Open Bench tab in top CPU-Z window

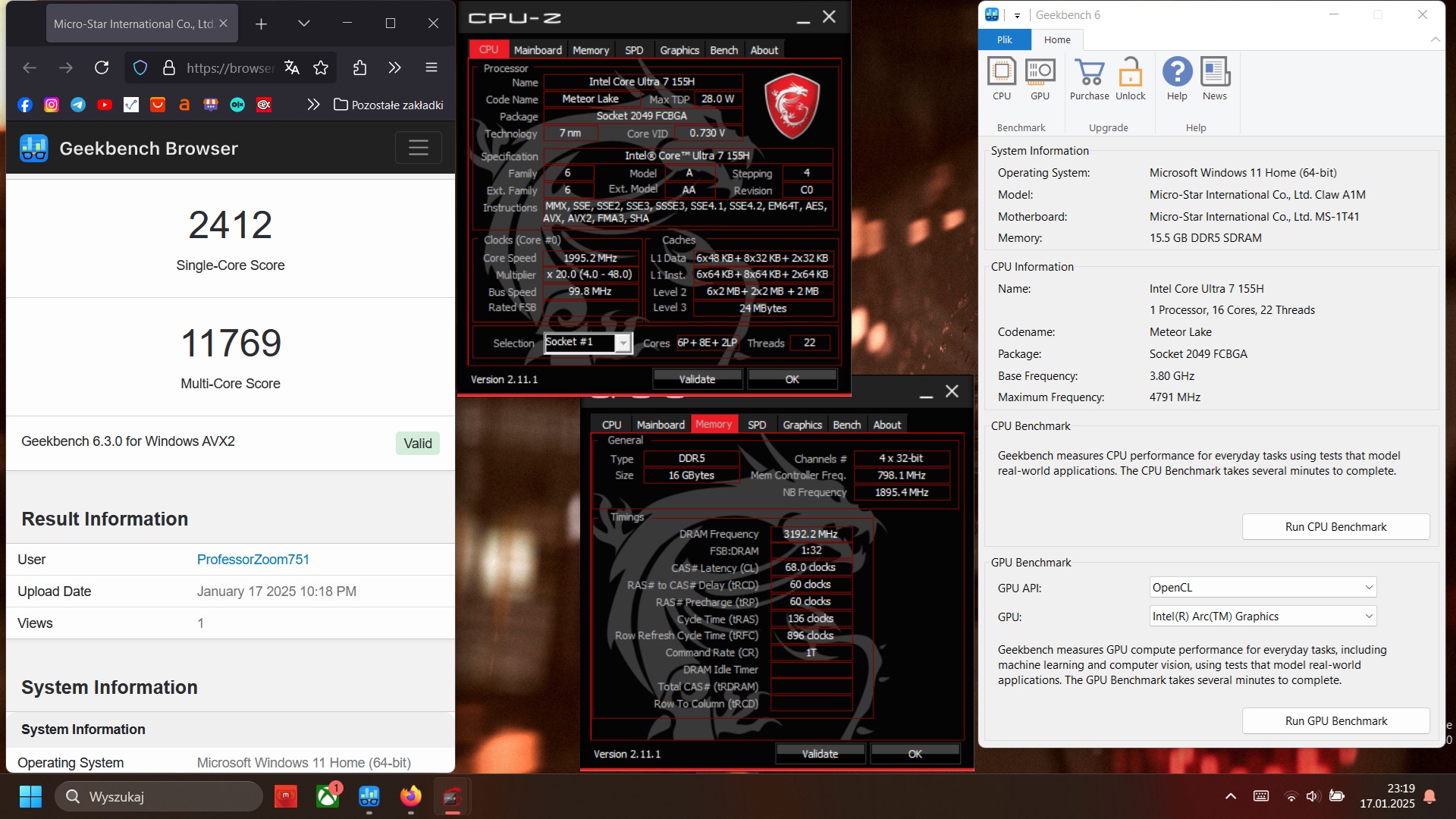tap(723, 50)
